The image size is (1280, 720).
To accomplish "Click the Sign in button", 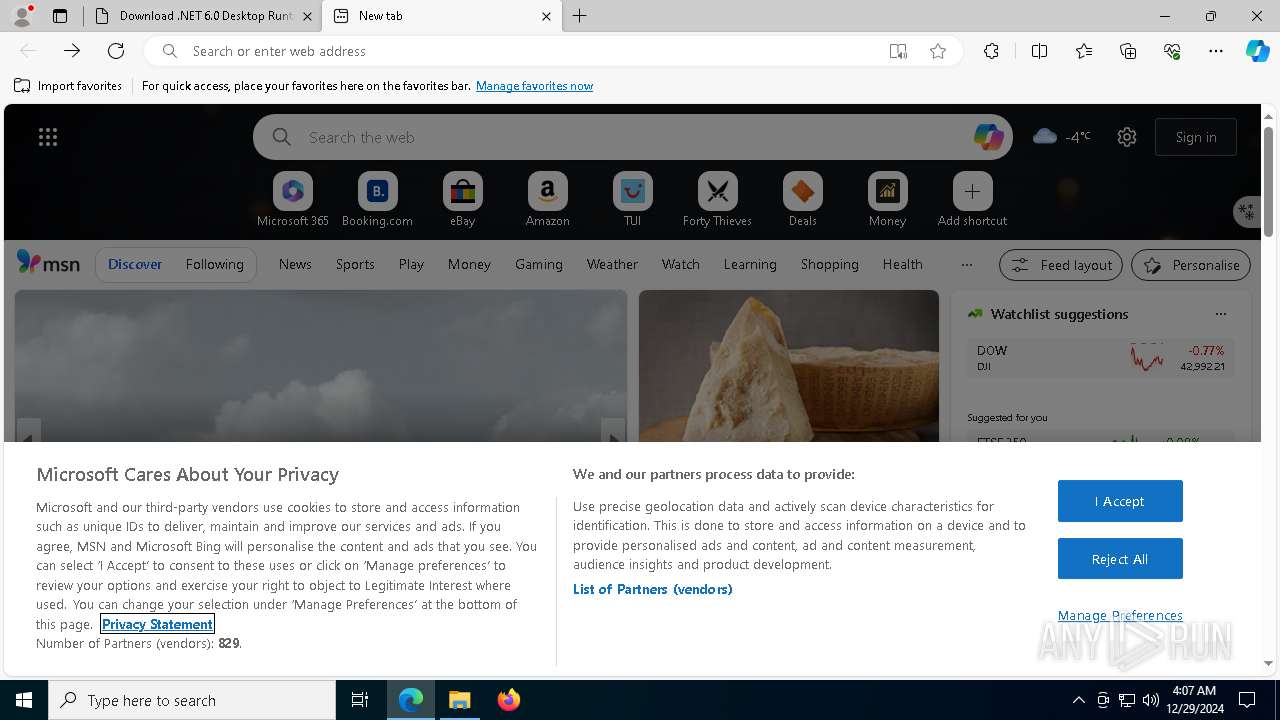I will (x=1196, y=137).
